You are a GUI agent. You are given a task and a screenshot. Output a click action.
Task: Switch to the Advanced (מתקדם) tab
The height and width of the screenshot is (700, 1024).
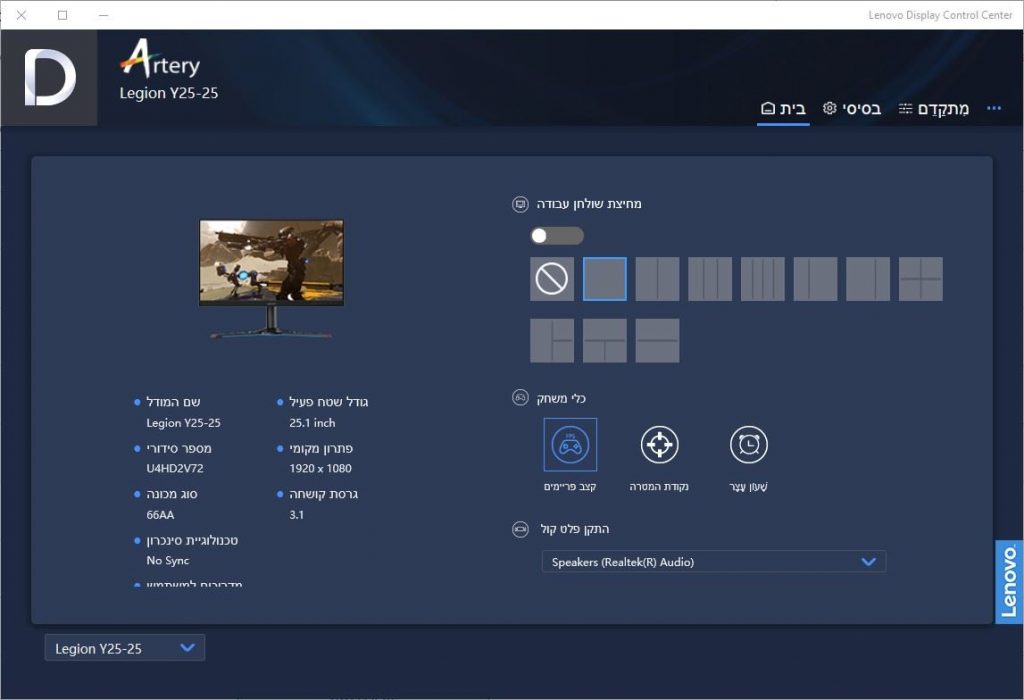[x=934, y=108]
